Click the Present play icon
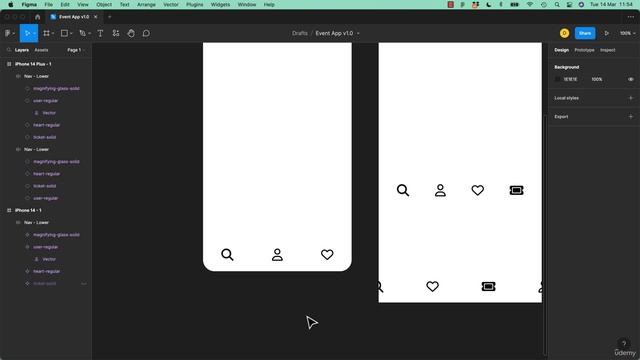This screenshot has height=360, width=640. tap(607, 33)
